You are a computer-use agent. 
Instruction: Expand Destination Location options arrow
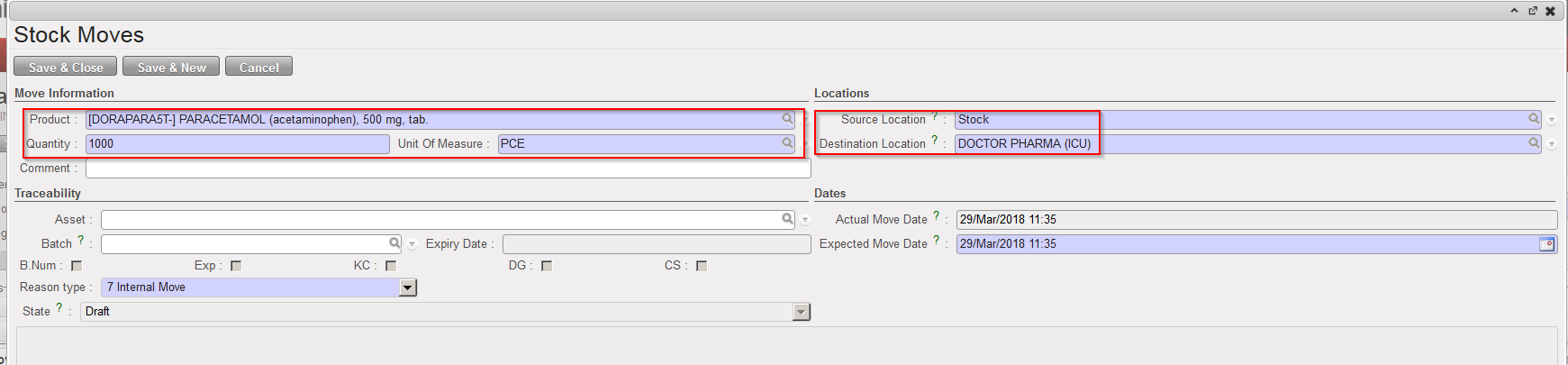click(x=1552, y=144)
